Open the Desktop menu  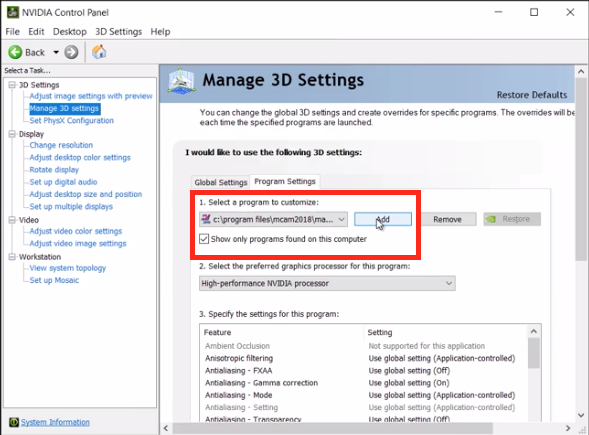[x=69, y=32]
